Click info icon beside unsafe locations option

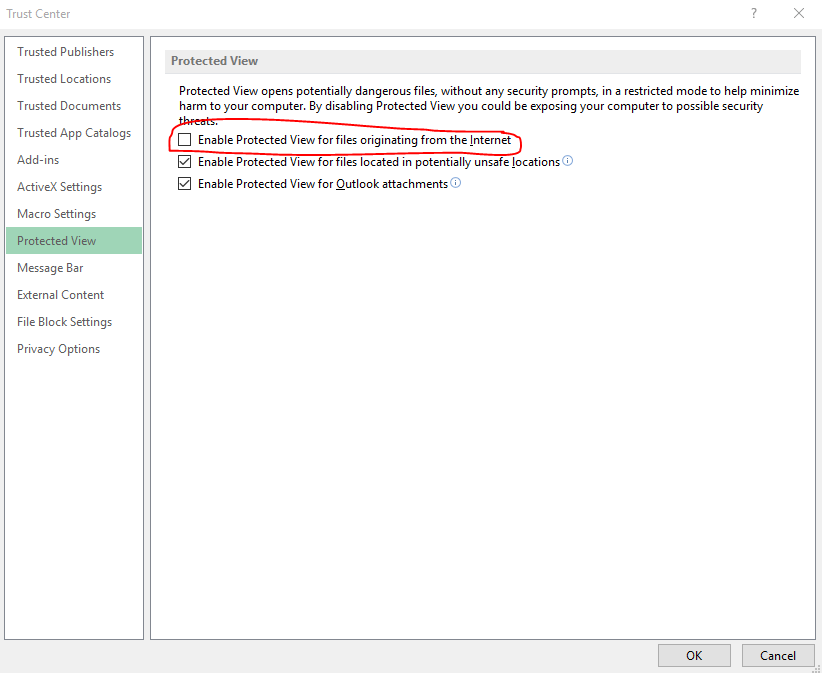(568, 161)
